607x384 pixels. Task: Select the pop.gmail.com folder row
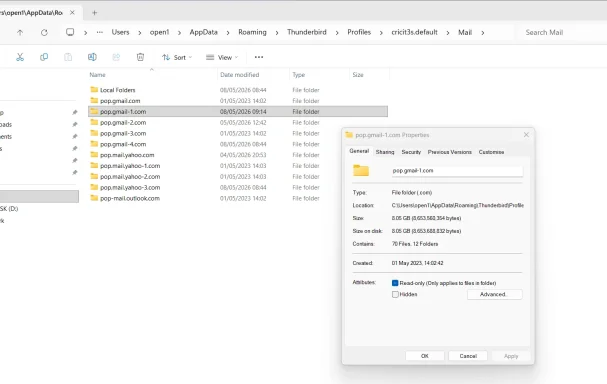238,101
